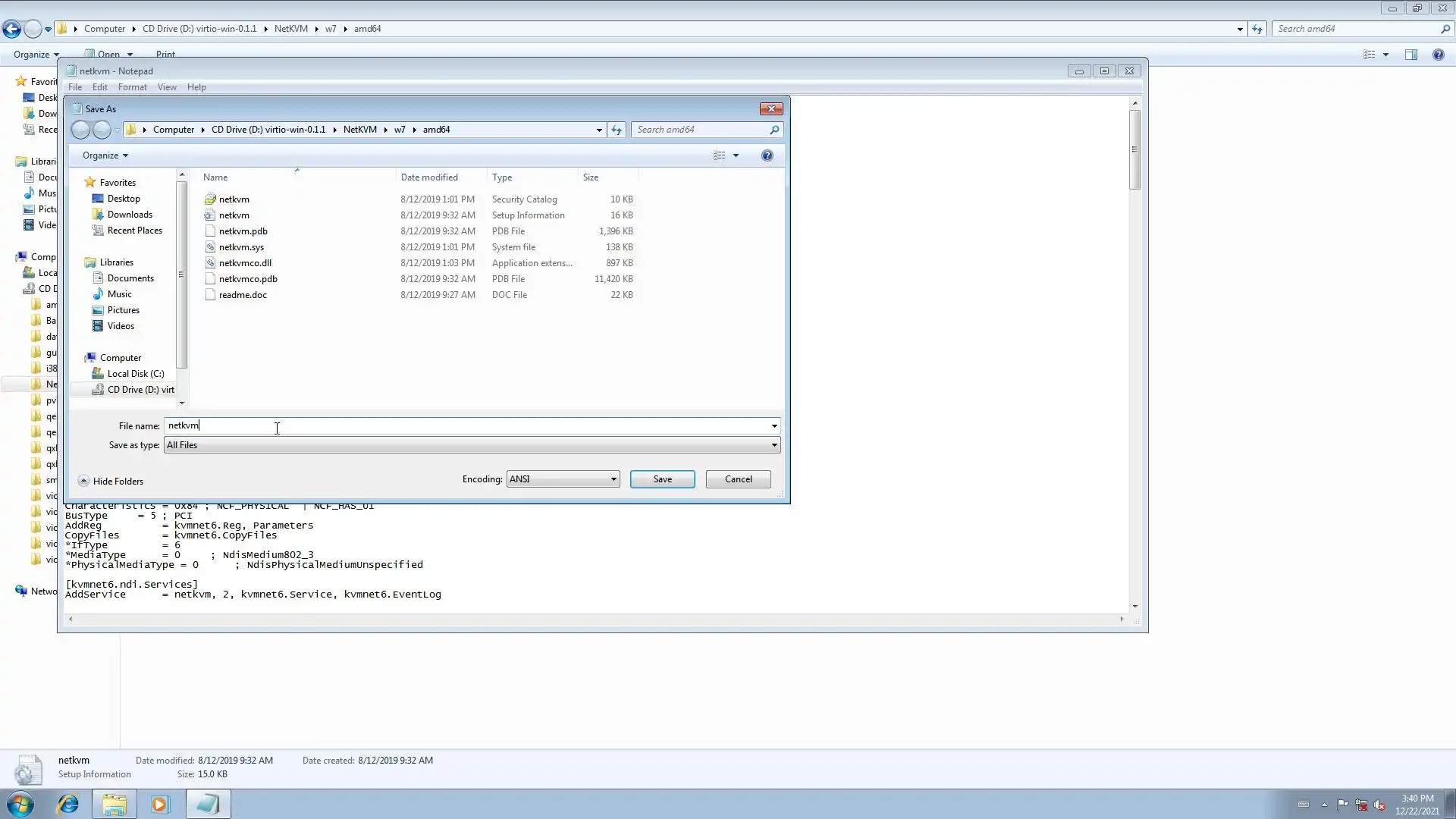Click the search magnifier in Save As dialog
The height and width of the screenshot is (819, 1456).
click(774, 130)
